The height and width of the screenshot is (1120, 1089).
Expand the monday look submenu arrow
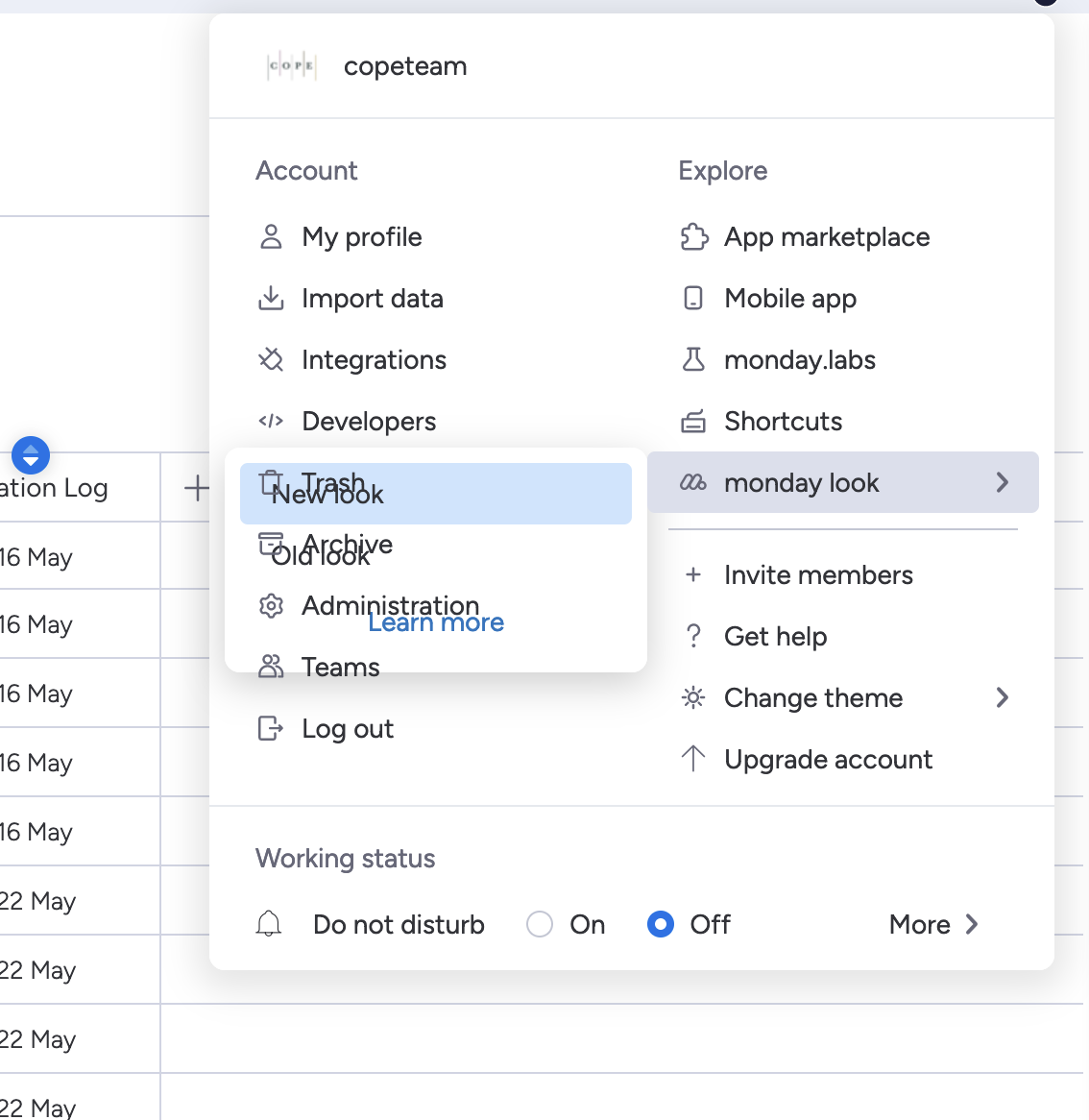tap(1003, 482)
